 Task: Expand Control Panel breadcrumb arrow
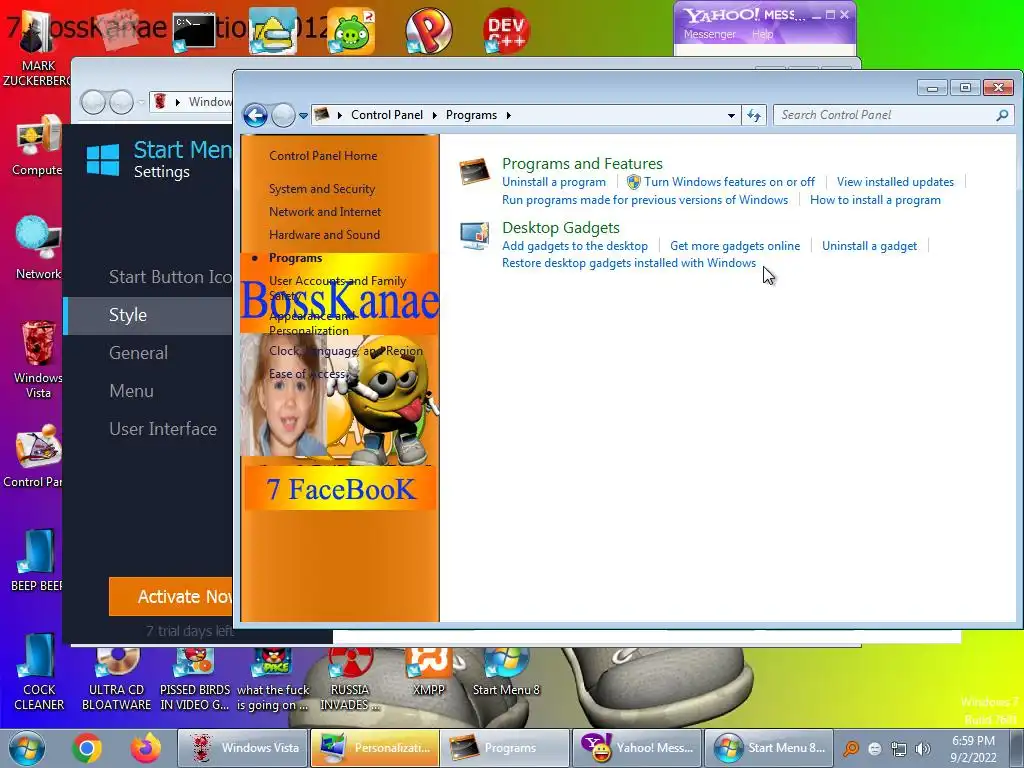click(434, 116)
